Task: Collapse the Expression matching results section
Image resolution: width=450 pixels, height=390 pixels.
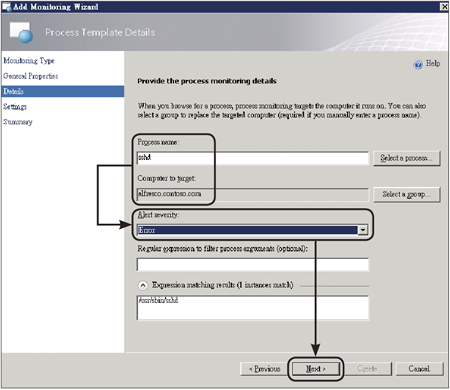Action: (x=143, y=285)
